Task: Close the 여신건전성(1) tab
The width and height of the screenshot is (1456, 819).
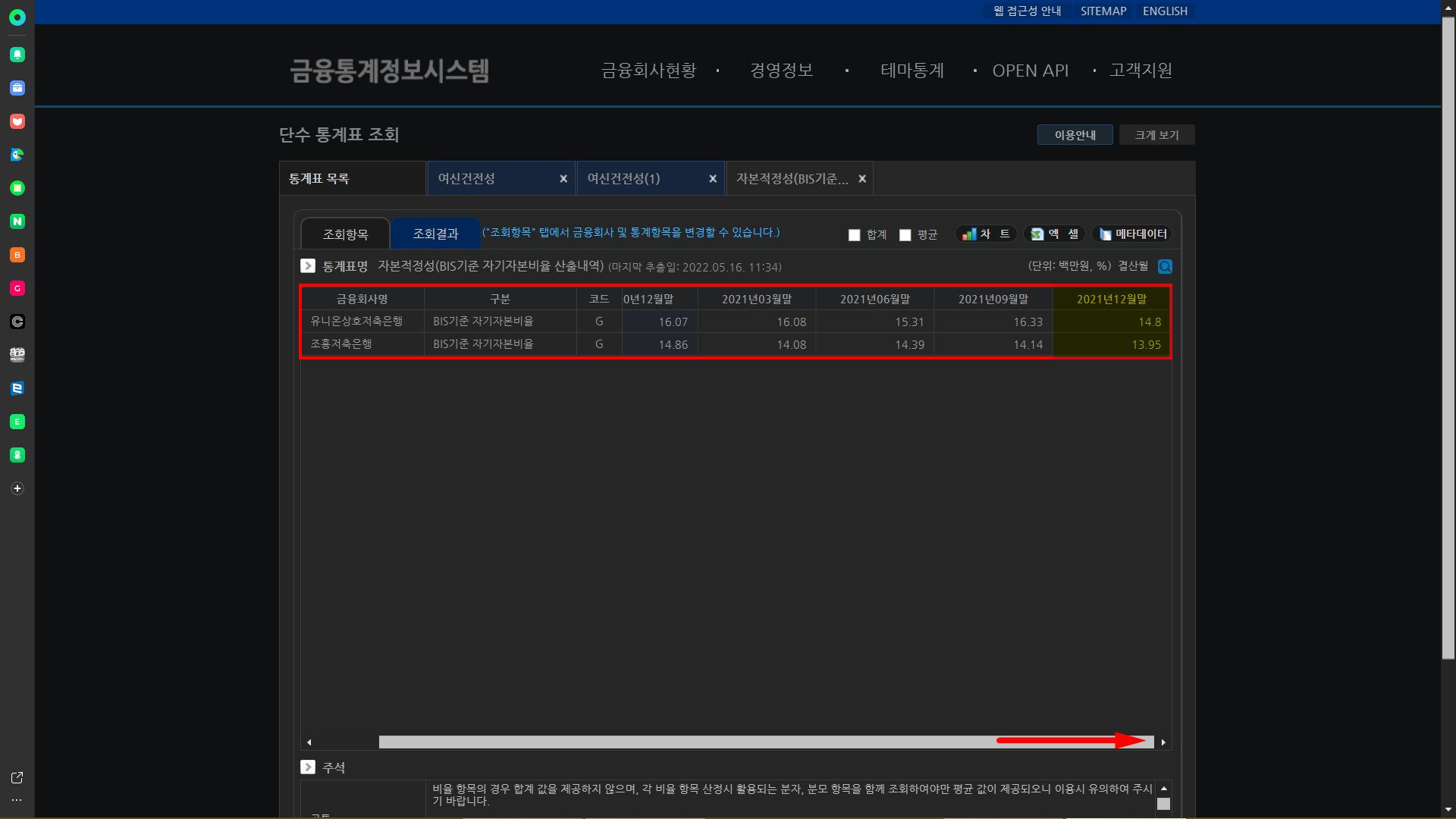Action: [x=713, y=179]
